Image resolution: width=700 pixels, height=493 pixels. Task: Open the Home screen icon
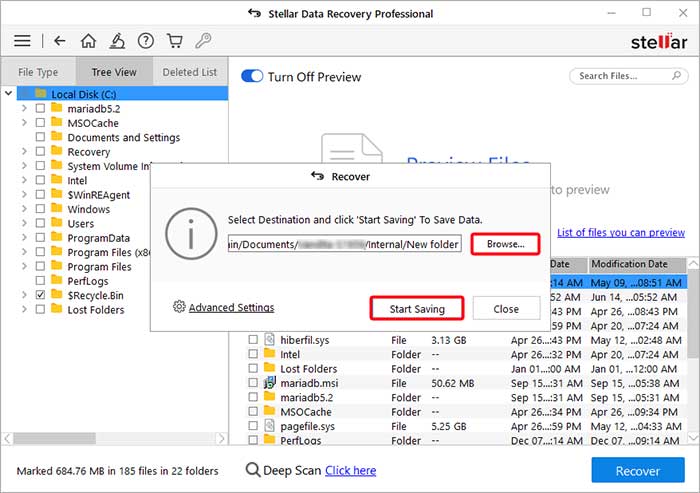point(88,41)
